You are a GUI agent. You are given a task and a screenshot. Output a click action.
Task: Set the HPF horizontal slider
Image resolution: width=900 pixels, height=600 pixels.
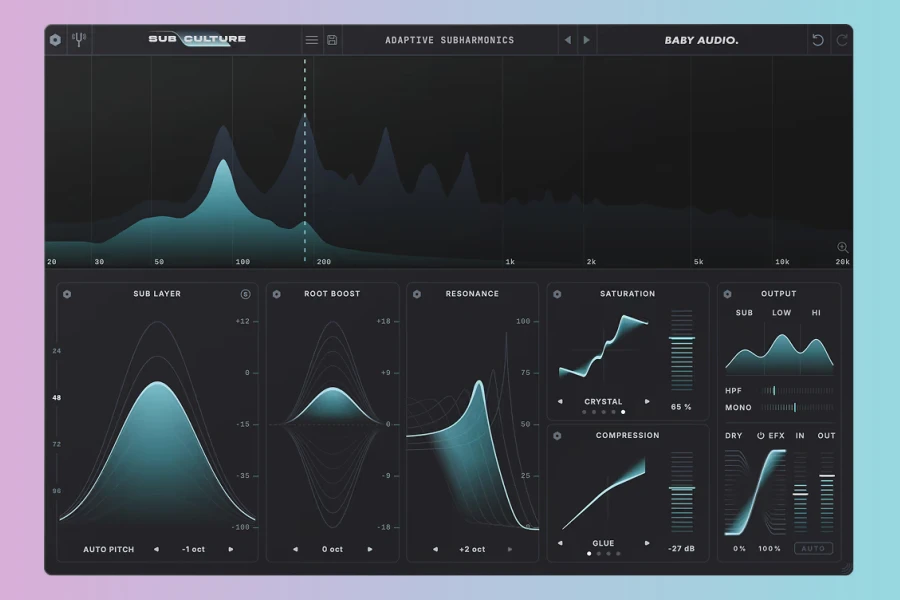pyautogui.click(x=797, y=390)
